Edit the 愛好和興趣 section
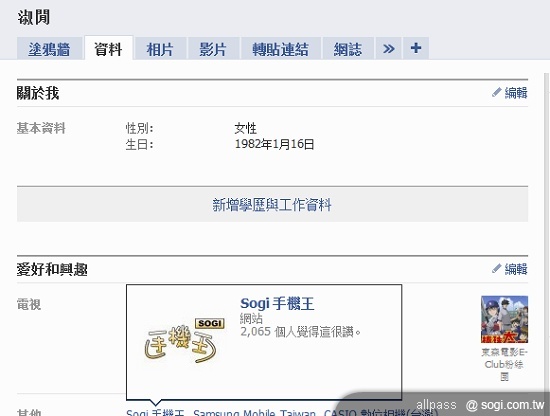This screenshot has height=416, width=550. (516, 269)
